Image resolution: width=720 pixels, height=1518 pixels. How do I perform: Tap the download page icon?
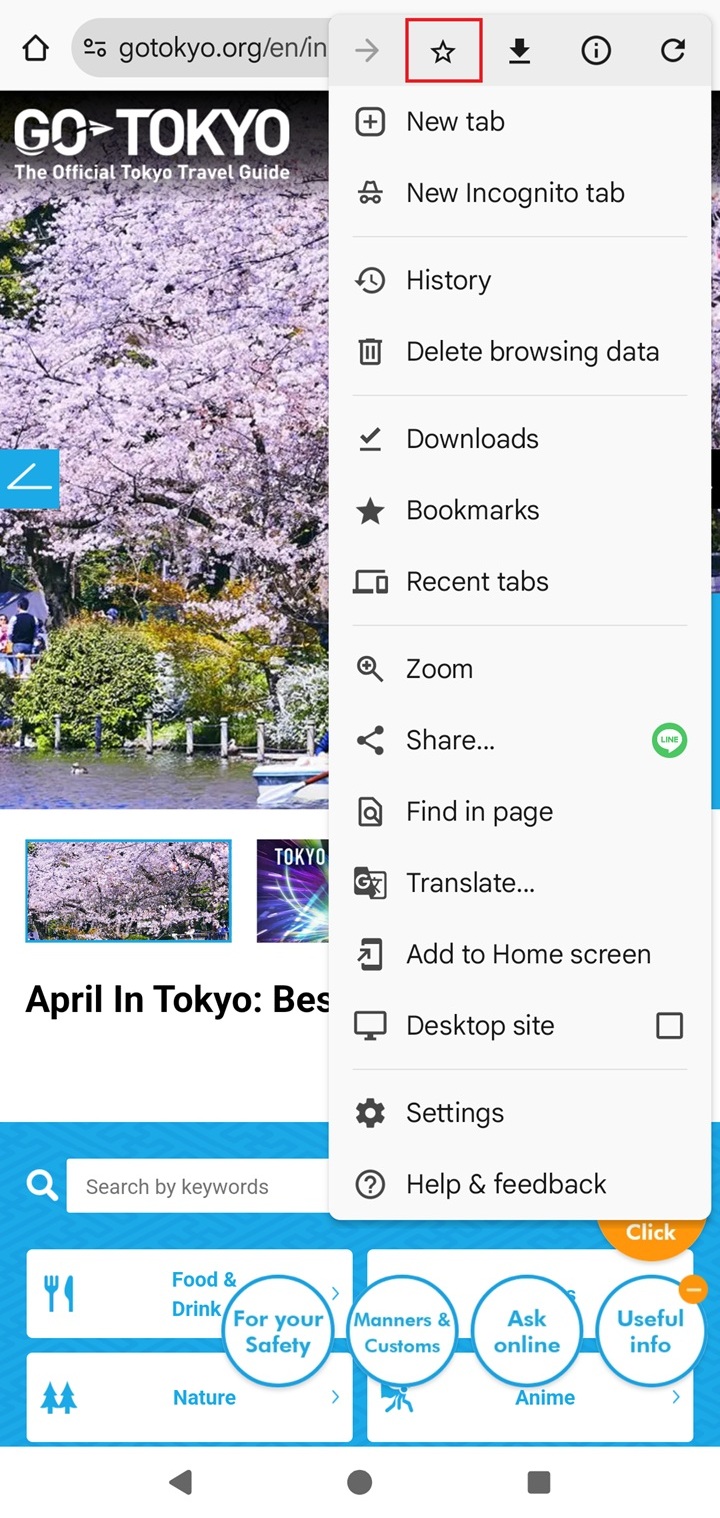point(519,50)
